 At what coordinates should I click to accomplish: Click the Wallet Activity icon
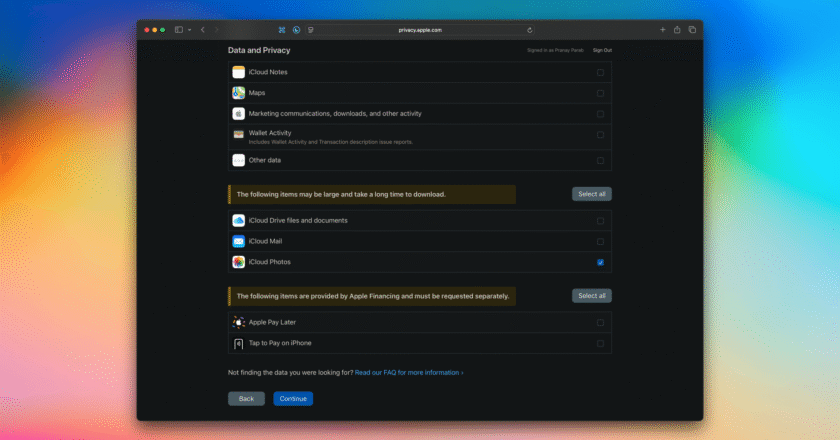tap(238, 135)
